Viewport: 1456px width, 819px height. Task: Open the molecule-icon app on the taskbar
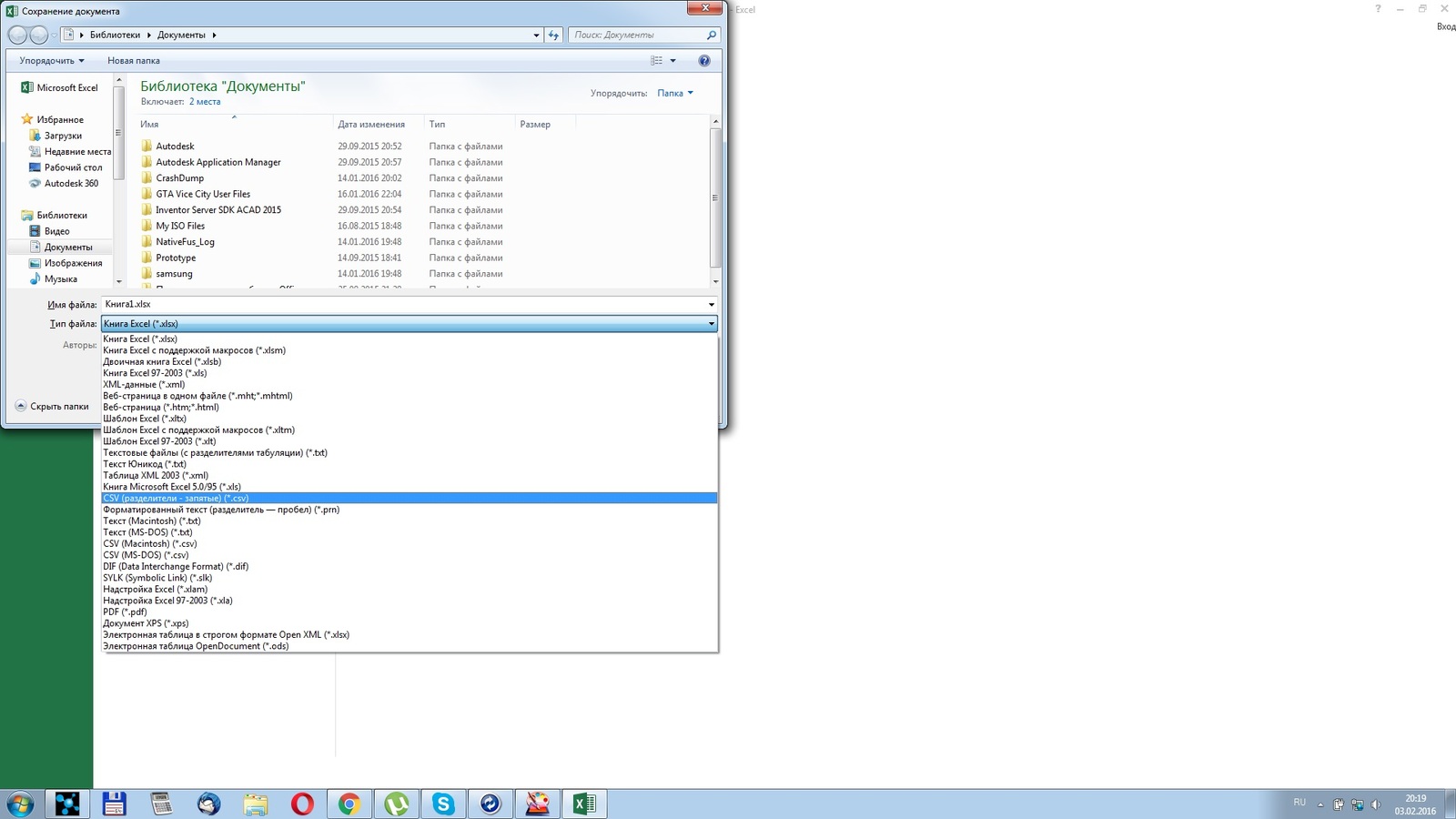(67, 804)
